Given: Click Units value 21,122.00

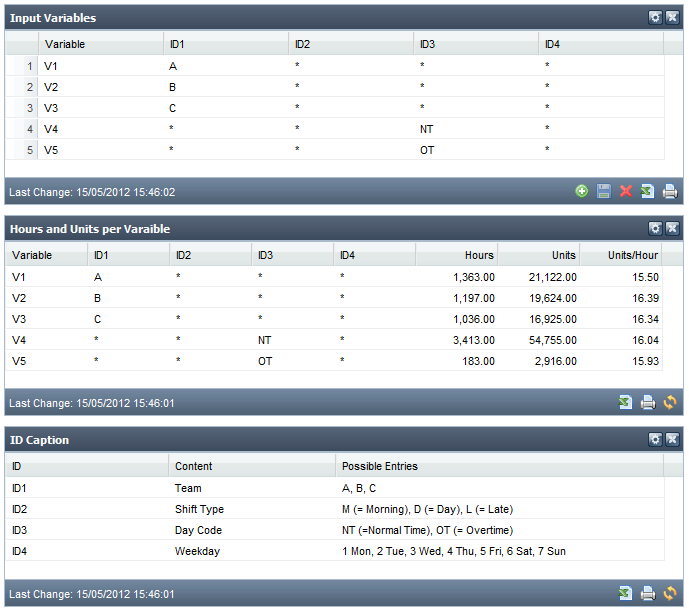Looking at the screenshot, I should (x=553, y=277).
